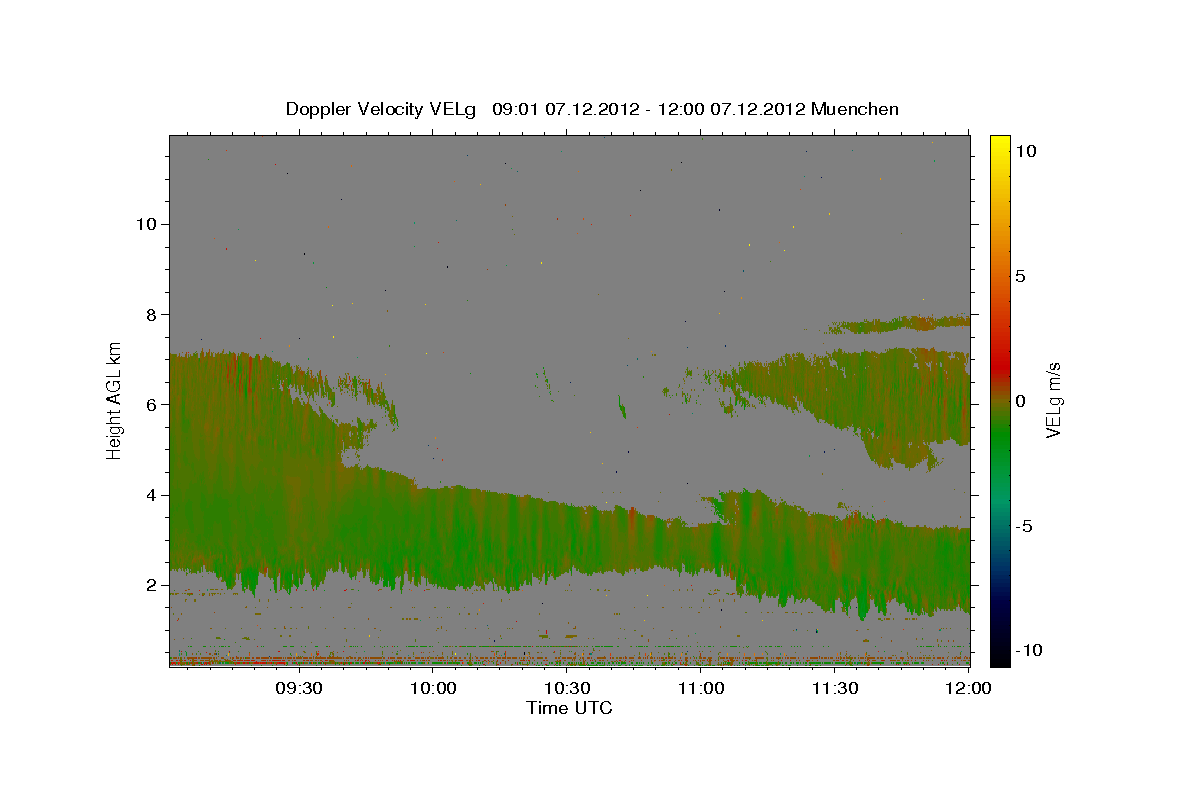The width and height of the screenshot is (1200, 800).
Task: Click the black bottom of the colorbar
Action: pyautogui.click(x=999, y=655)
